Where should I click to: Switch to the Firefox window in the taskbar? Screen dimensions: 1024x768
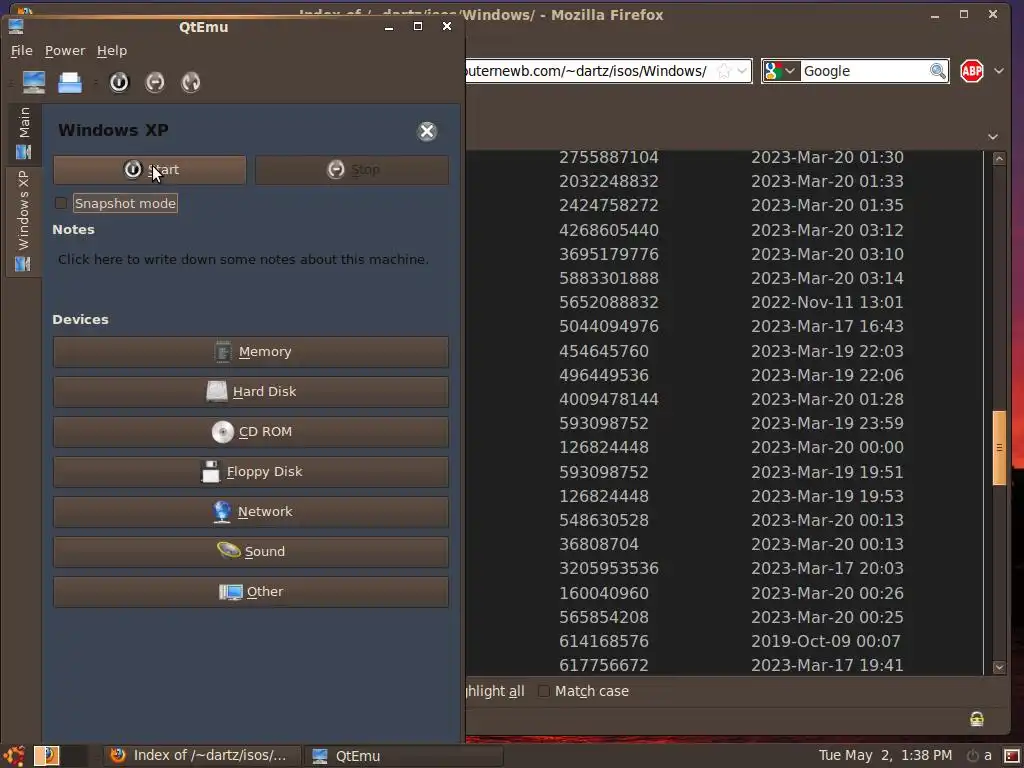point(202,756)
